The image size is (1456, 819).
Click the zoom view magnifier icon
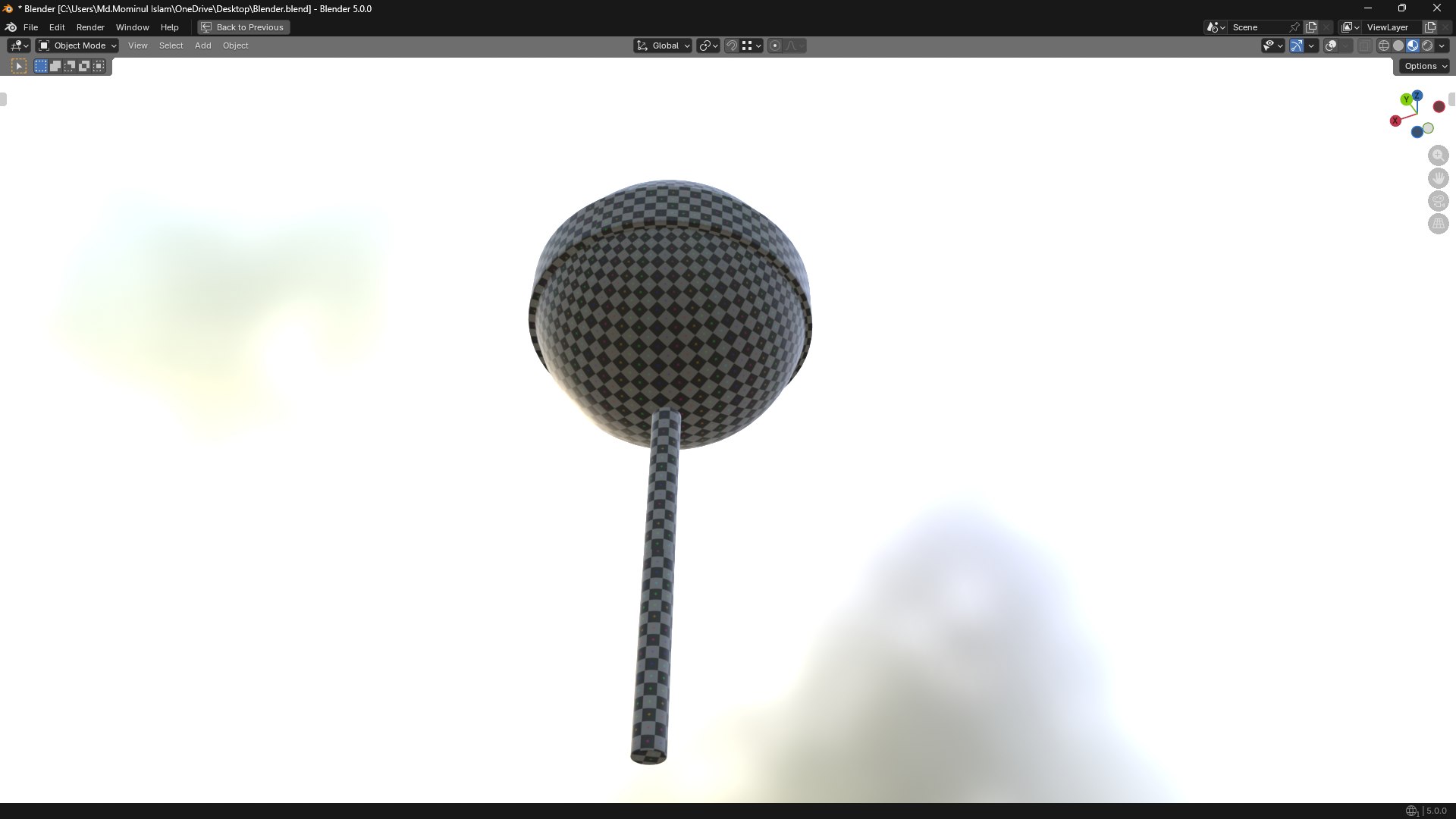click(x=1438, y=155)
